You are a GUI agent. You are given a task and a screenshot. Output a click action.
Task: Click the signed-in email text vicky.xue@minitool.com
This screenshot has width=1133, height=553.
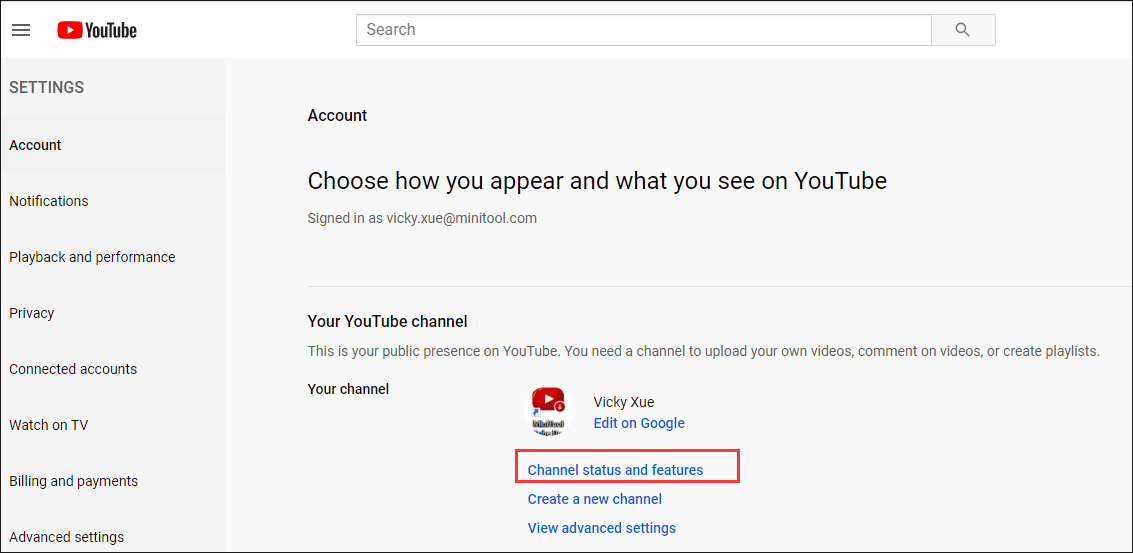(x=462, y=218)
